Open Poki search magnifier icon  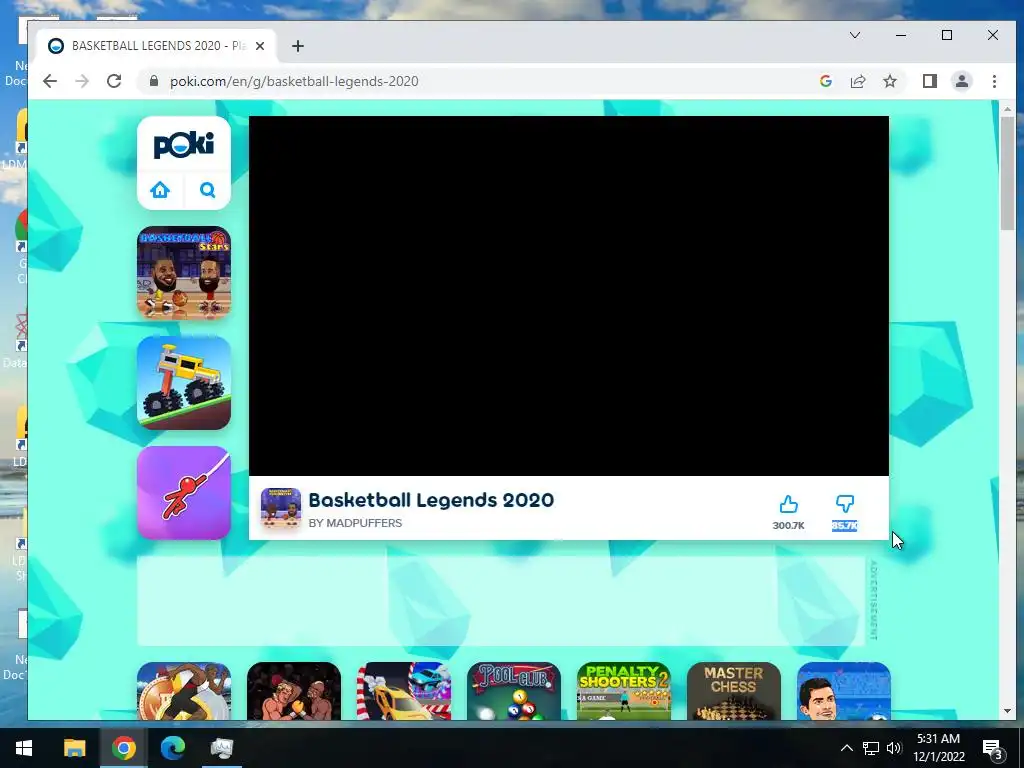coord(208,190)
